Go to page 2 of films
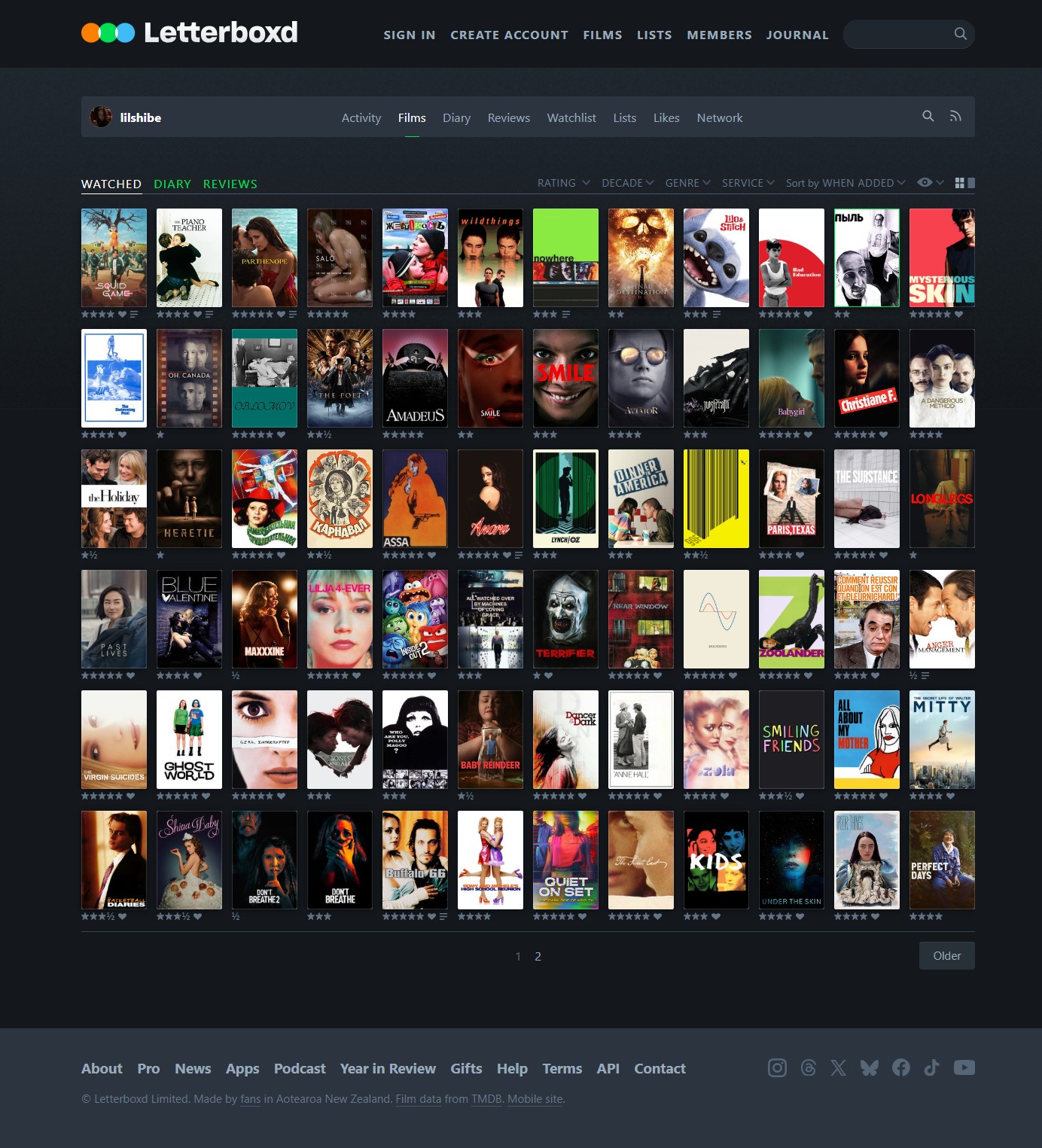The image size is (1042, 1148). [x=538, y=956]
